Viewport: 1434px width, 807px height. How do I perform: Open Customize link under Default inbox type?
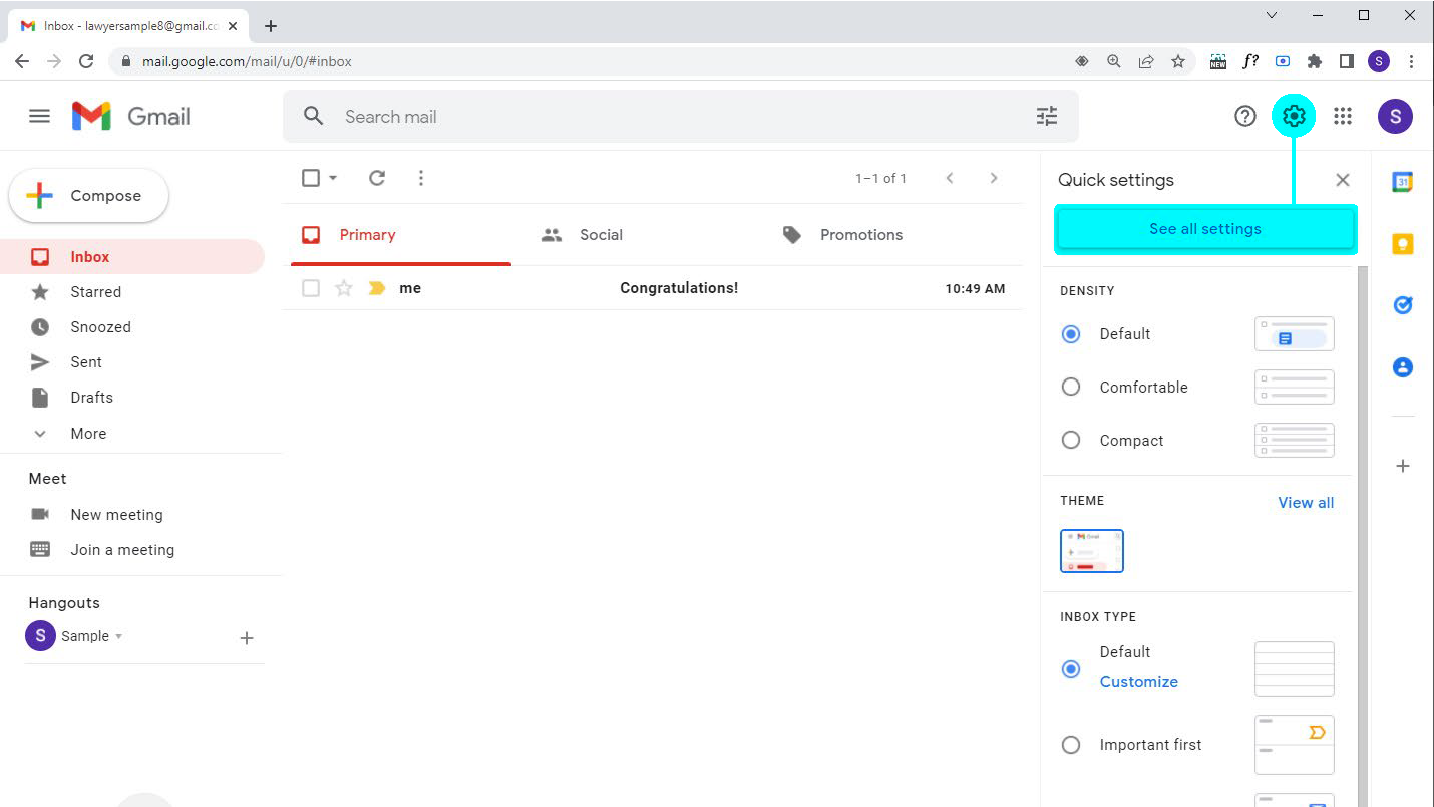[x=1138, y=681]
